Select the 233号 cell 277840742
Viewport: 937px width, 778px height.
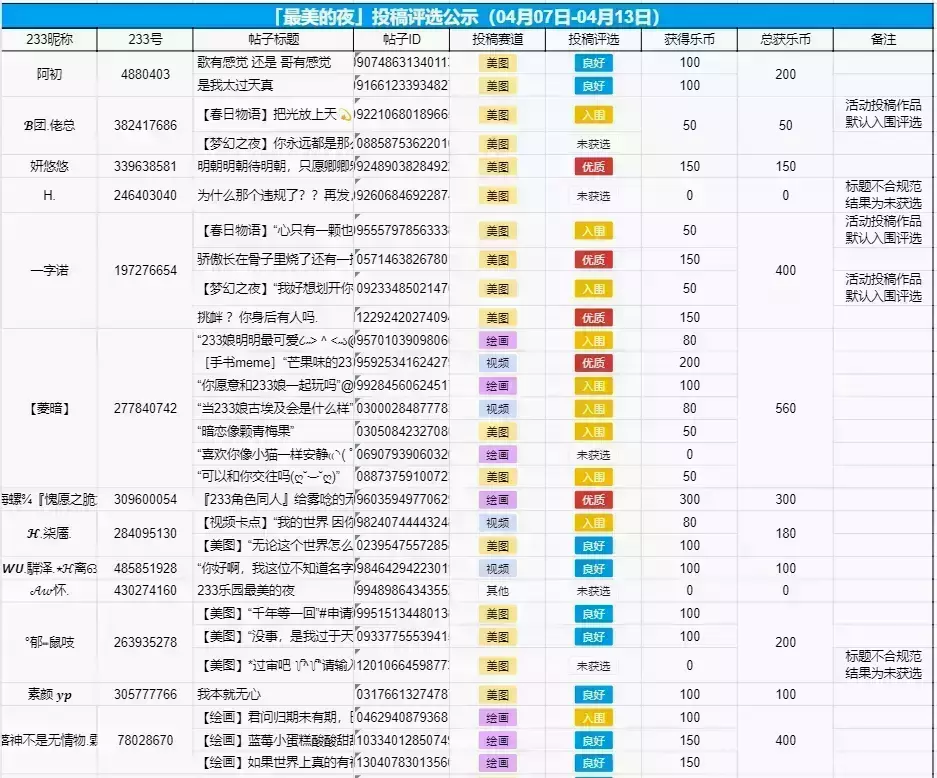point(145,409)
